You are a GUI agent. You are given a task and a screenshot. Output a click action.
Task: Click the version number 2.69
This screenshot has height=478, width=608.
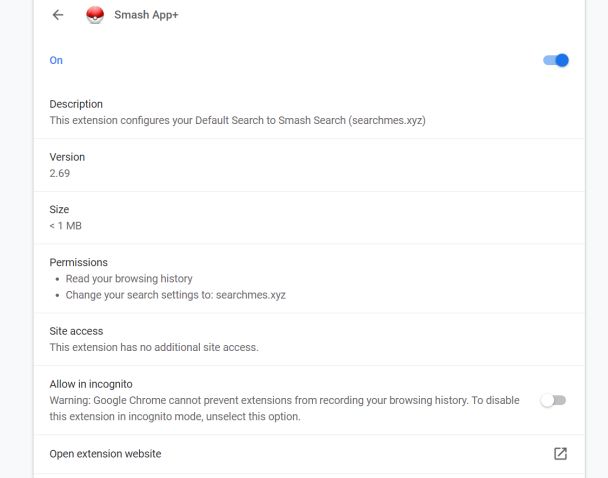tap(60, 173)
